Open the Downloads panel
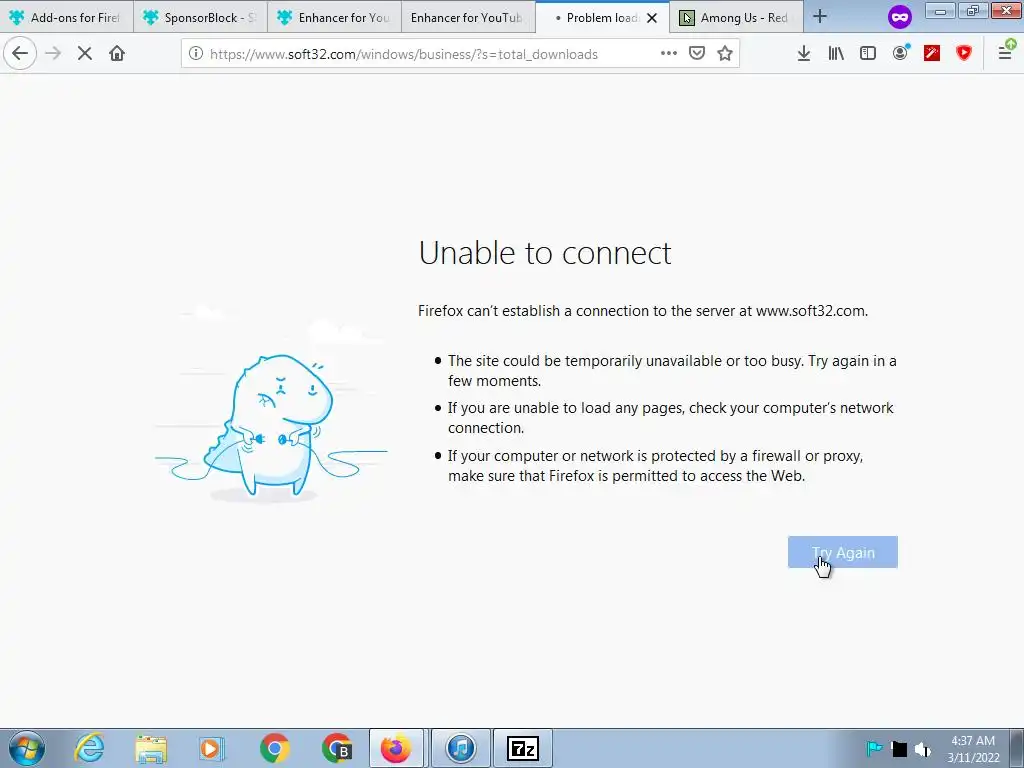 point(804,54)
